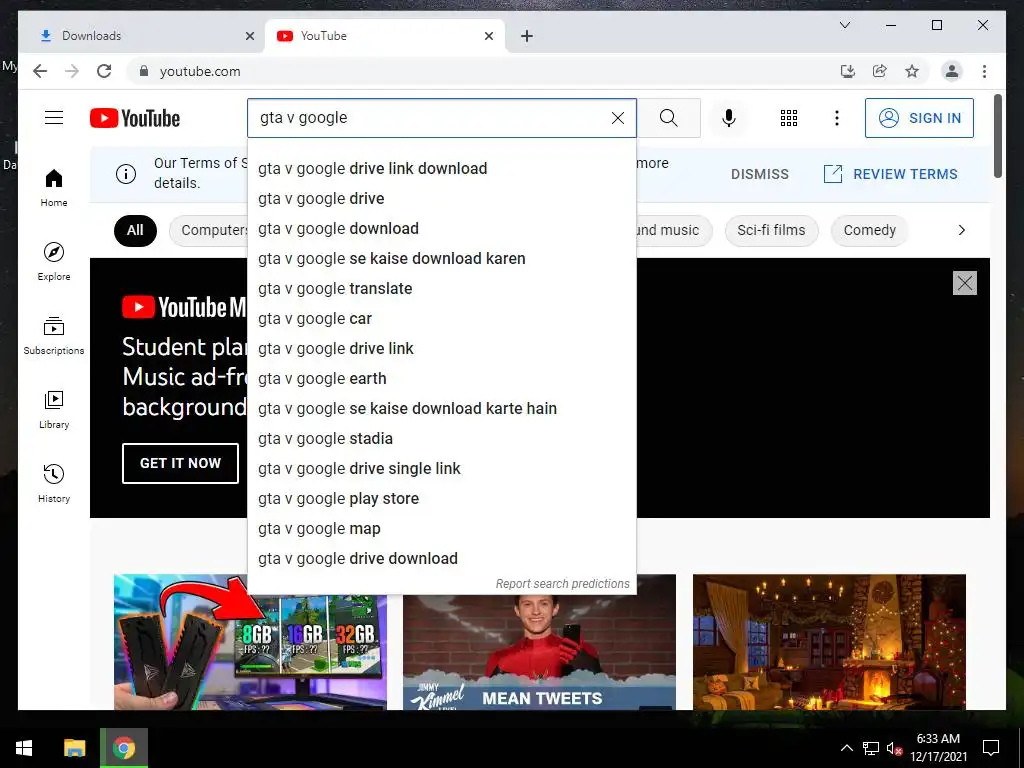1024x768 pixels.
Task: Click GET IT NOW for YouTube Music
Action: [x=180, y=463]
